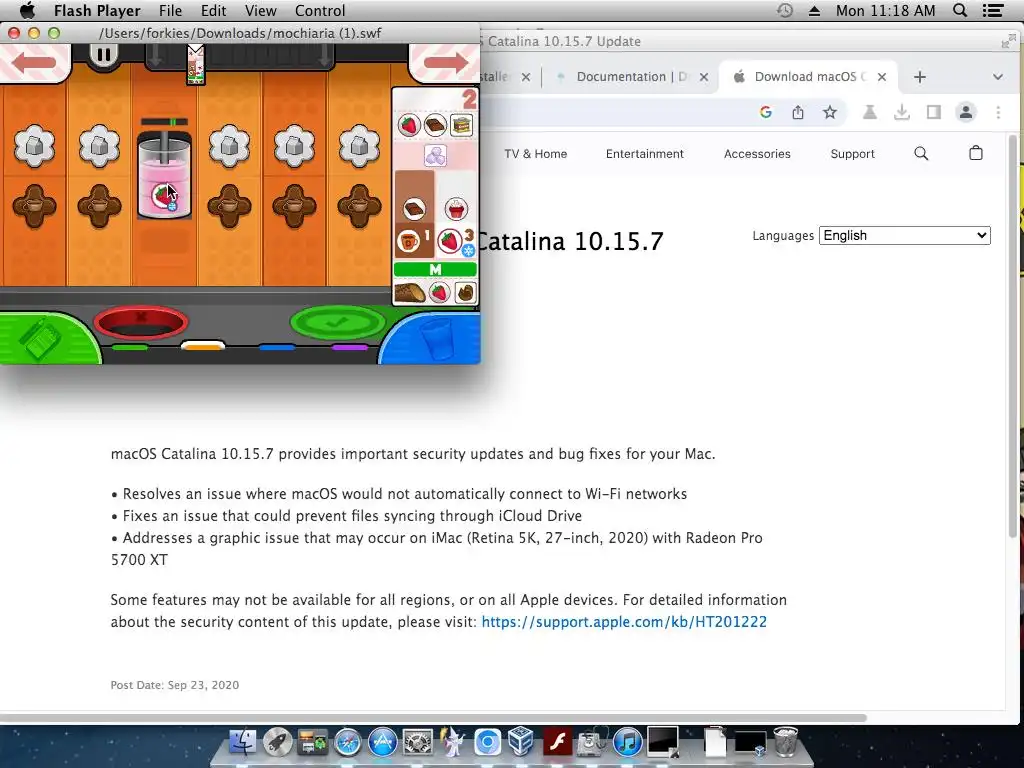Screen dimensions: 1024x768
Task: Open Notification Center list icon
Action: click(993, 10)
